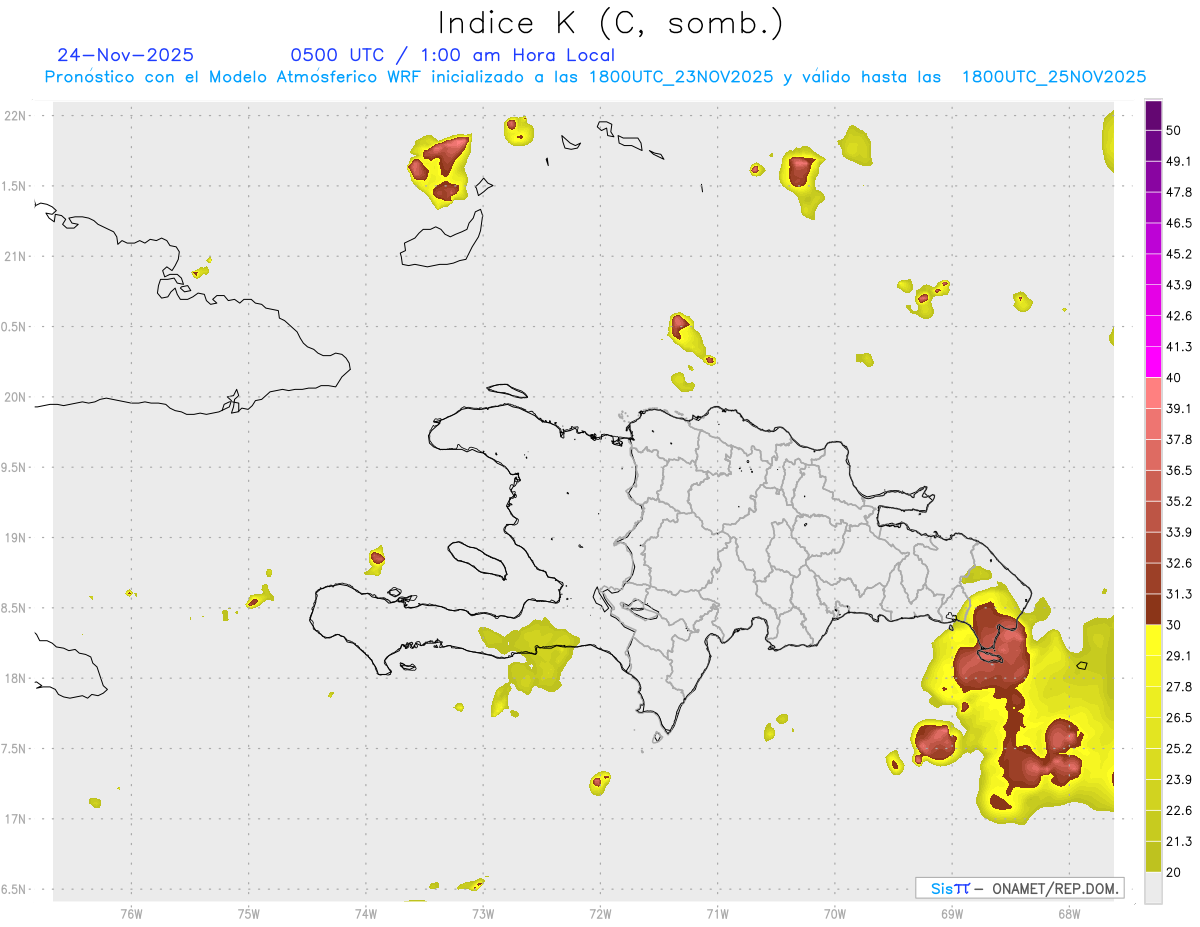
Task: Click the '35.2' colorbar value
Action: coord(1179,501)
